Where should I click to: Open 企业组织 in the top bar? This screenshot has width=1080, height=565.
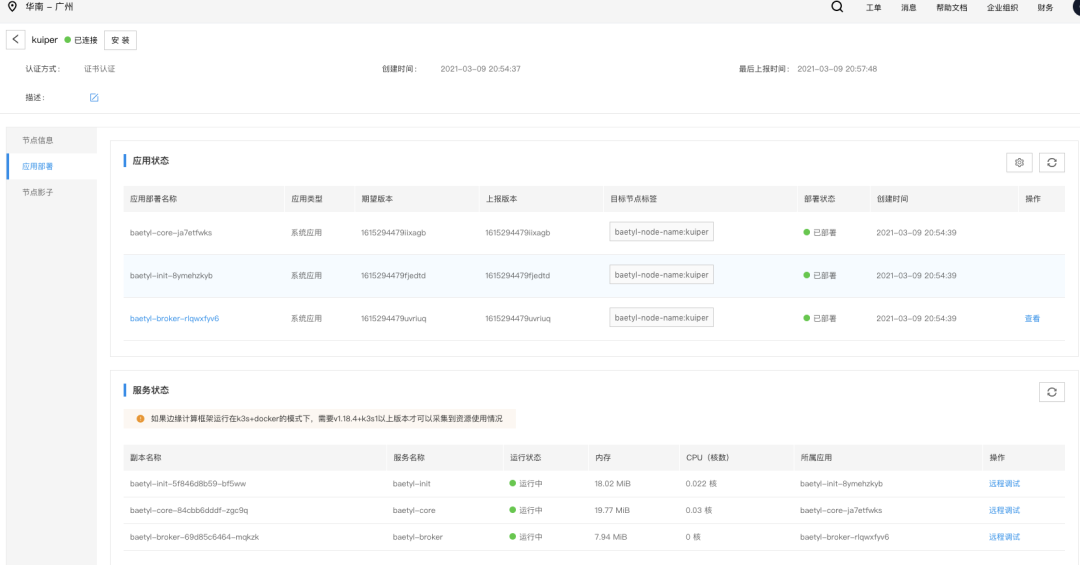coord(1002,8)
